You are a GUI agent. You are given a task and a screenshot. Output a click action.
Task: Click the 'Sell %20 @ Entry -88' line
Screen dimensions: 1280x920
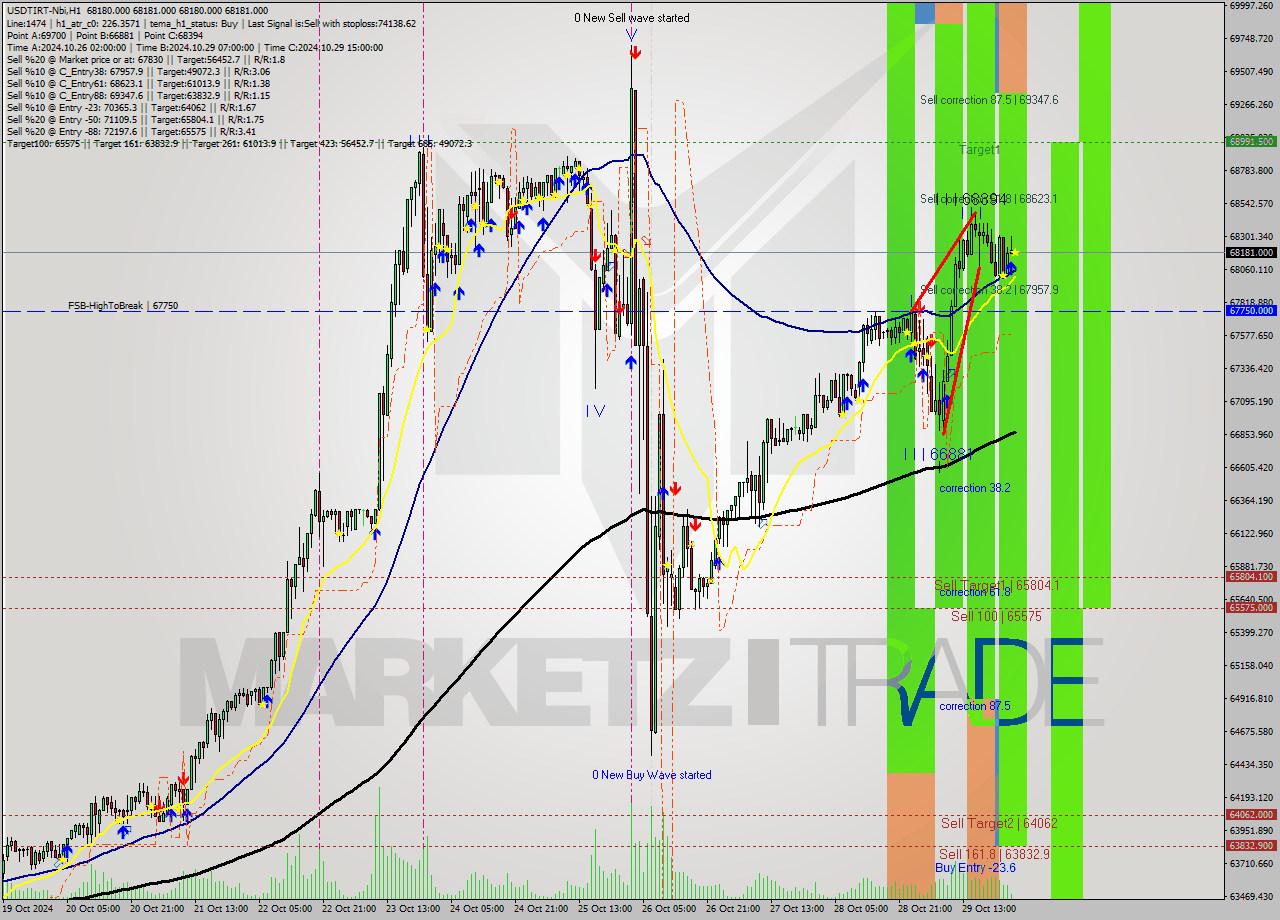tap(131, 131)
